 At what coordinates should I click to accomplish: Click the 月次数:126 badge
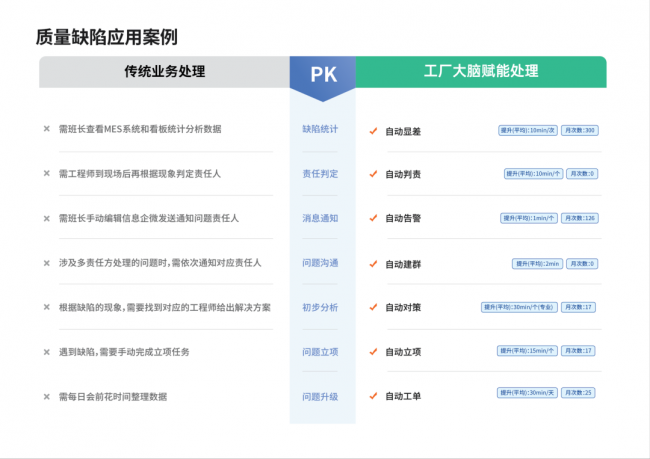580,218
